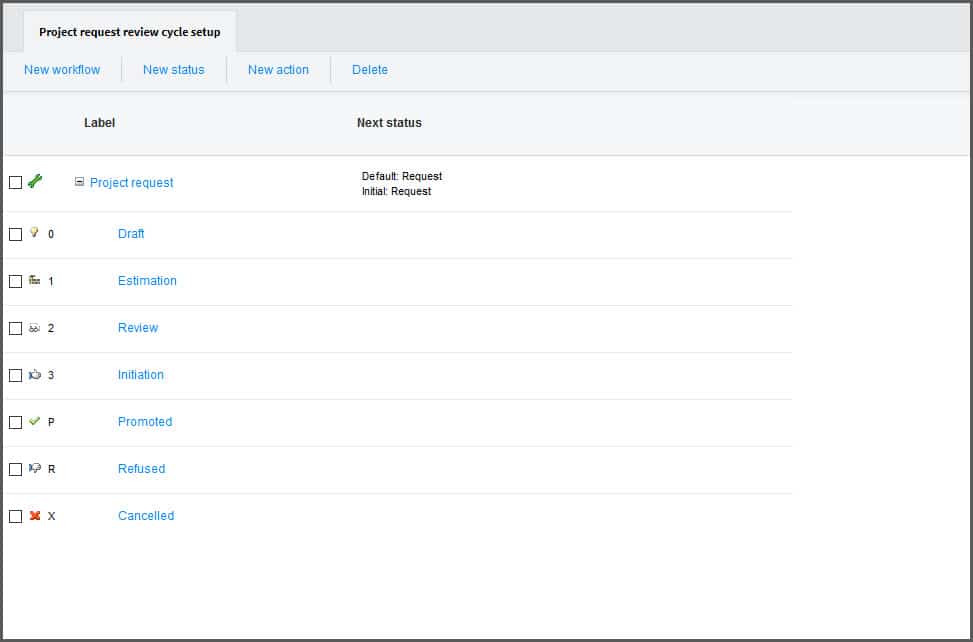Click the glasses icon for Review status
The image size is (973, 642).
[x=34, y=328]
